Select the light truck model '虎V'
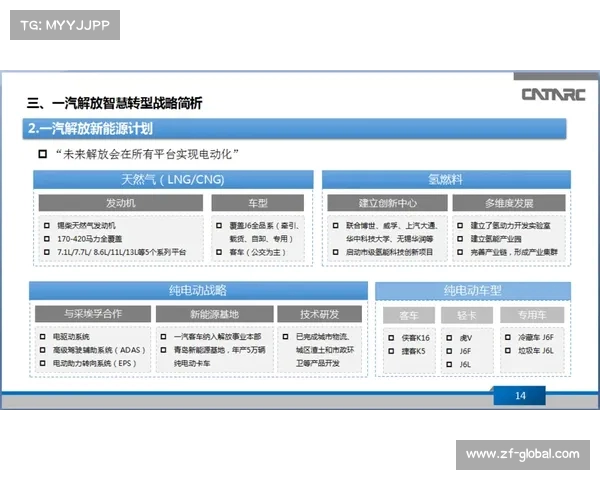This screenshot has width=600, height=480. click(x=466, y=338)
